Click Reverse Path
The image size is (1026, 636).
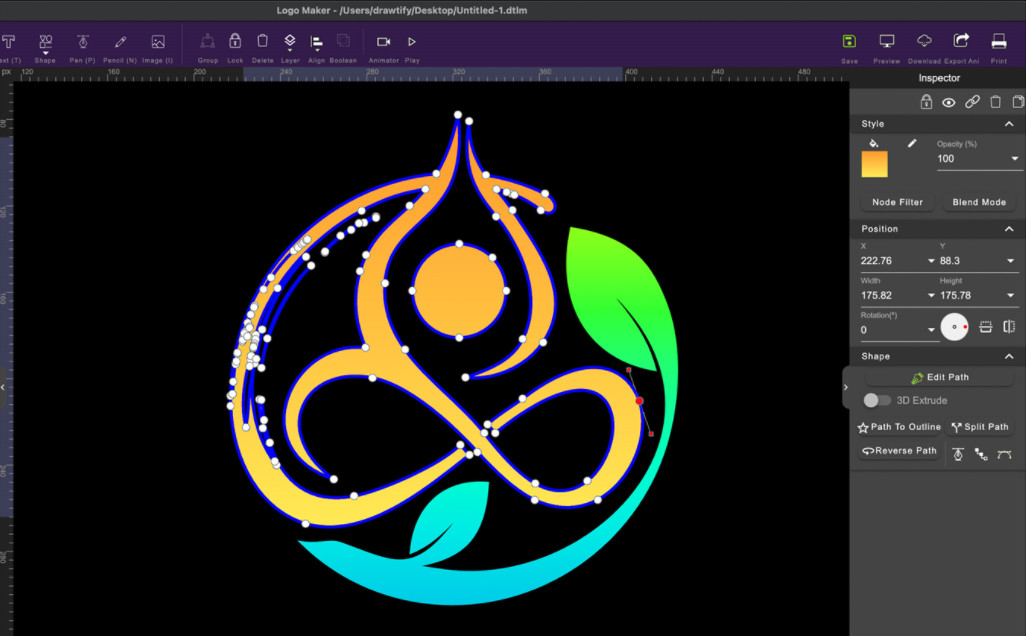(x=899, y=451)
